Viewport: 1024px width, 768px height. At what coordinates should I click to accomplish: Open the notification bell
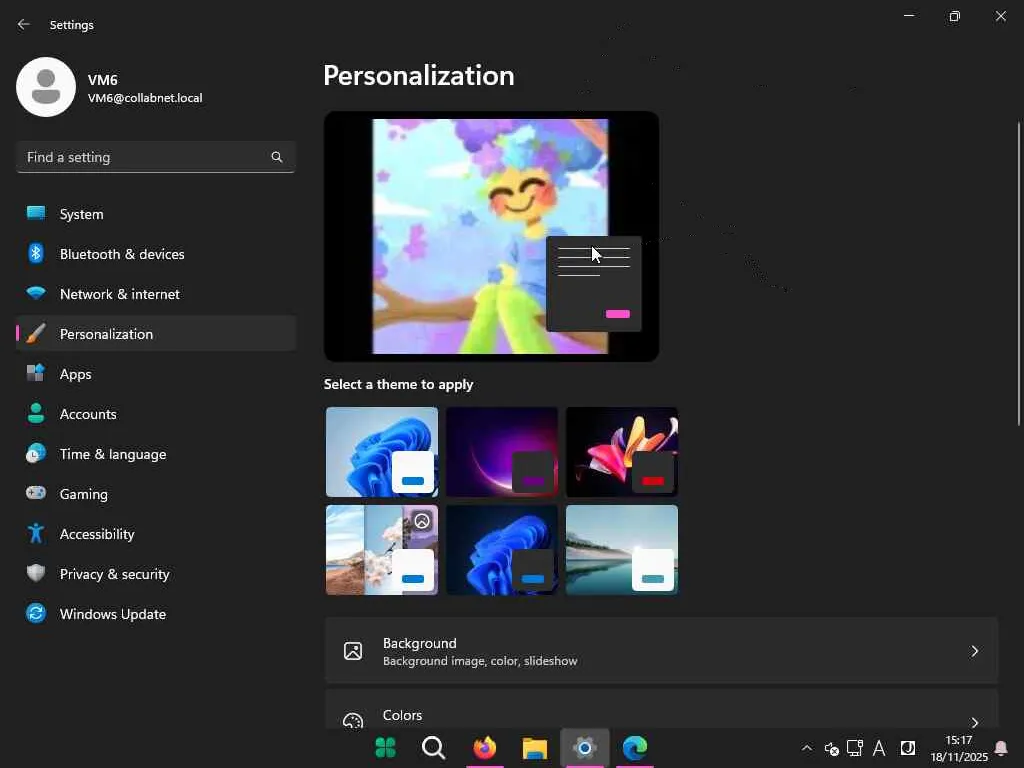(x=1000, y=748)
